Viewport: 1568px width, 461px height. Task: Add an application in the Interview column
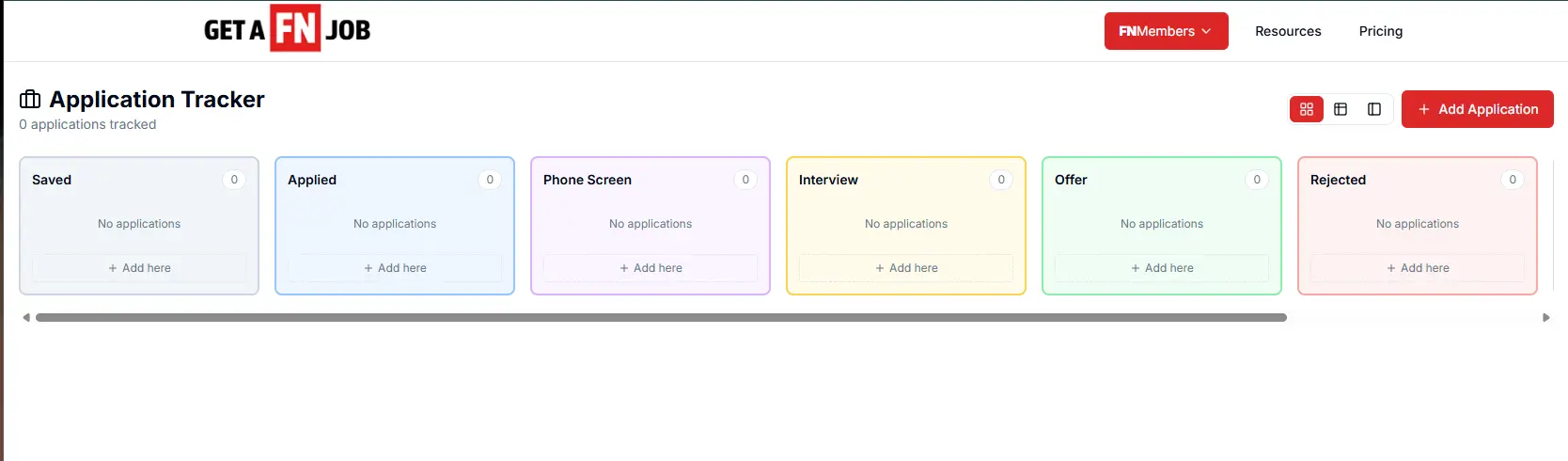906,268
